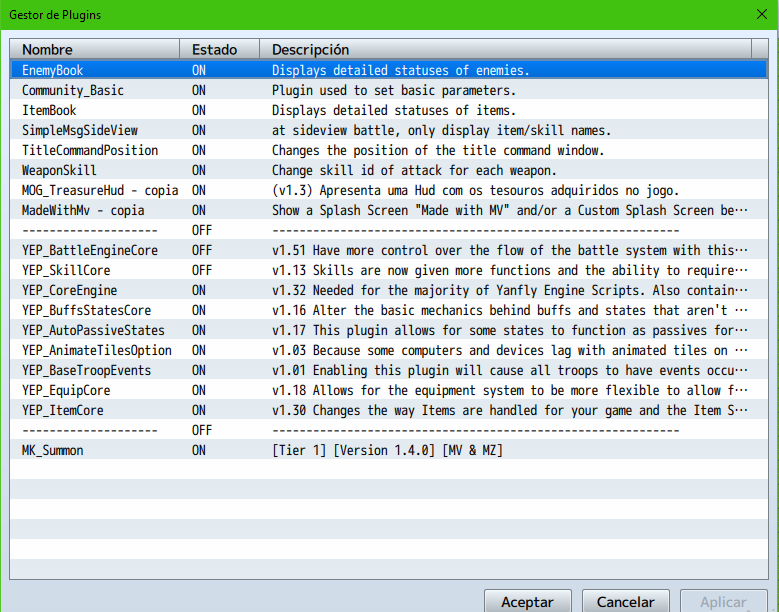This screenshot has width=779, height=612.
Task: Select the Community_Basic plugin name
Action: click(x=73, y=90)
